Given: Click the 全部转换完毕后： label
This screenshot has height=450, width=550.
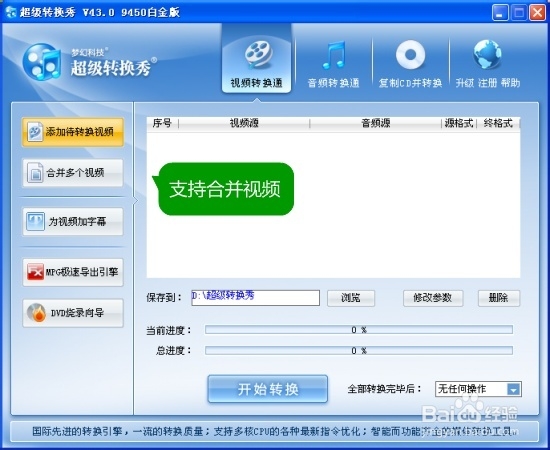Looking at the screenshot, I should pyautogui.click(x=385, y=389).
